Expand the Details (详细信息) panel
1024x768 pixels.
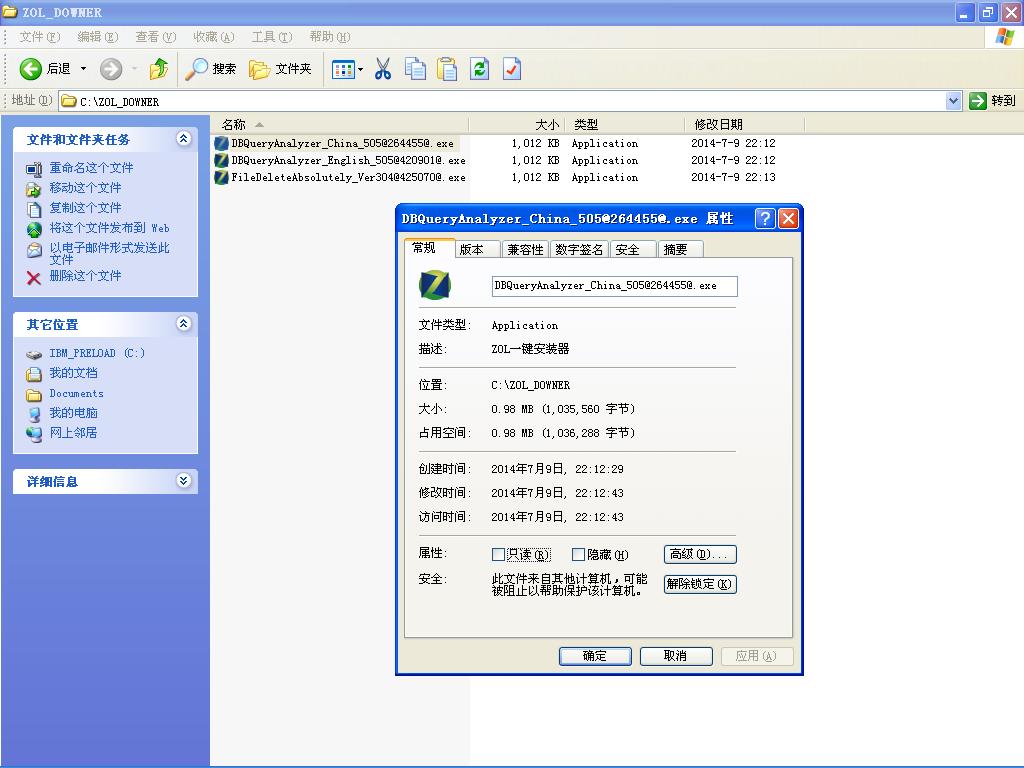coord(183,481)
